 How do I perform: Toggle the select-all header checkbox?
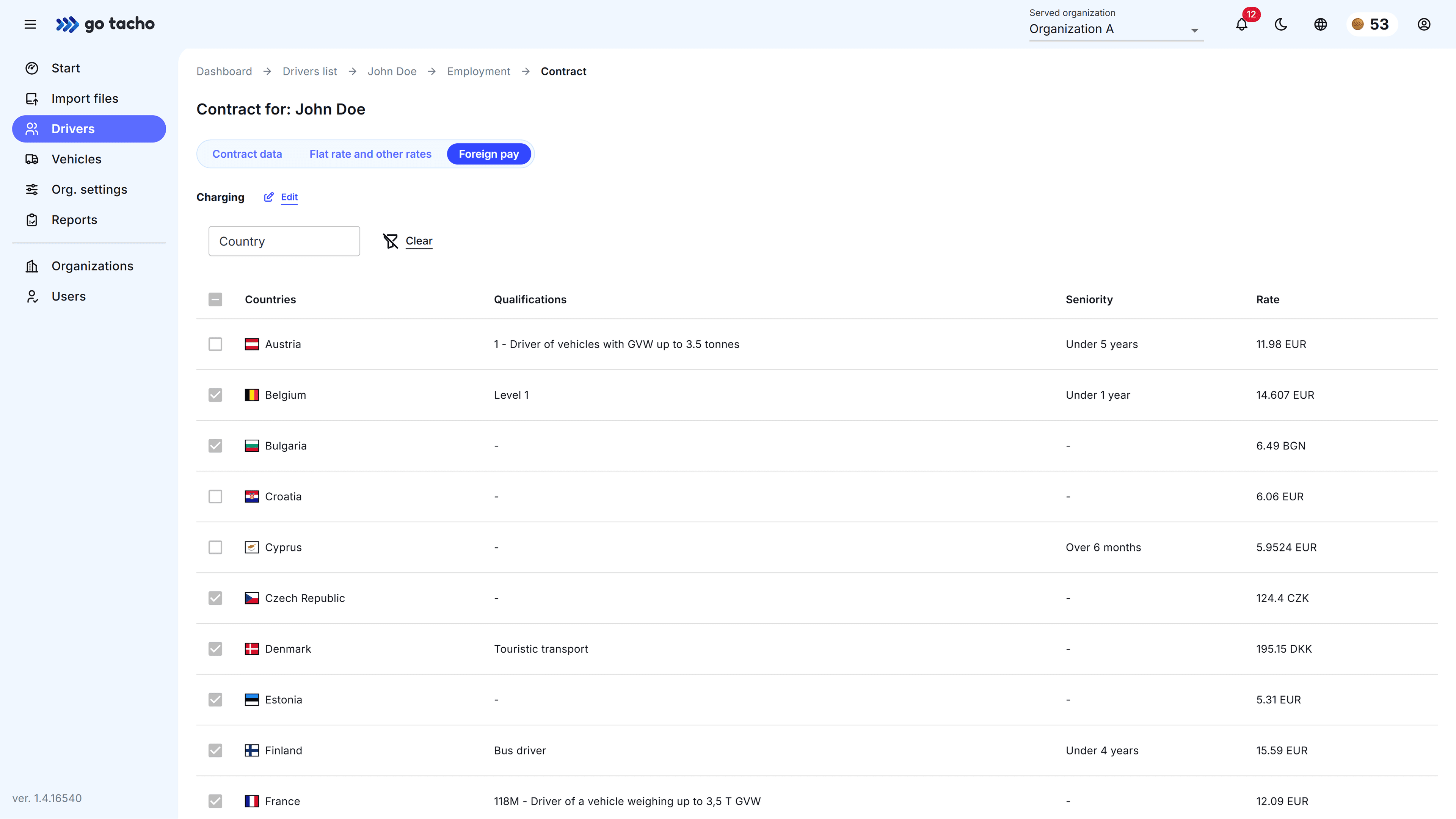(x=215, y=299)
